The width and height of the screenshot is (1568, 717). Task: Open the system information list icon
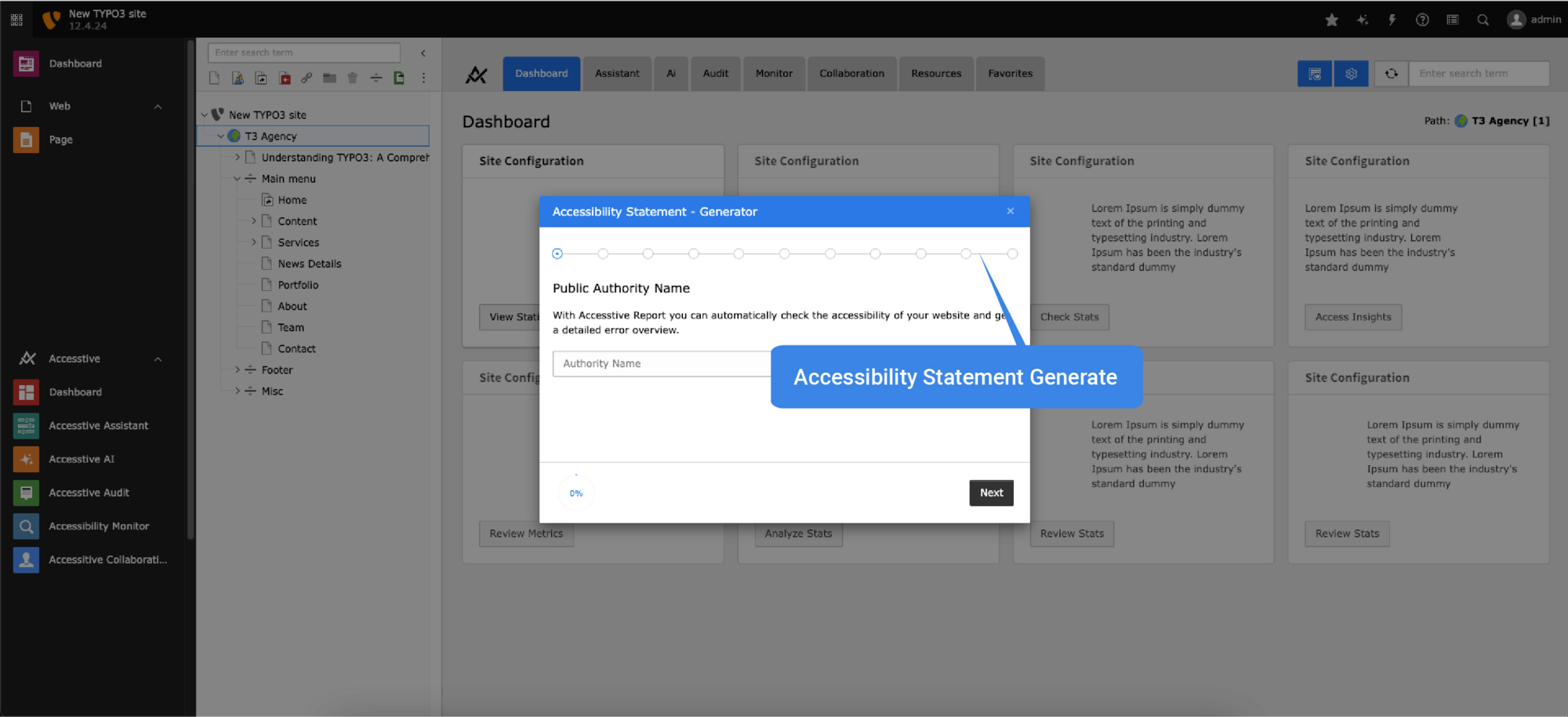tap(1453, 20)
